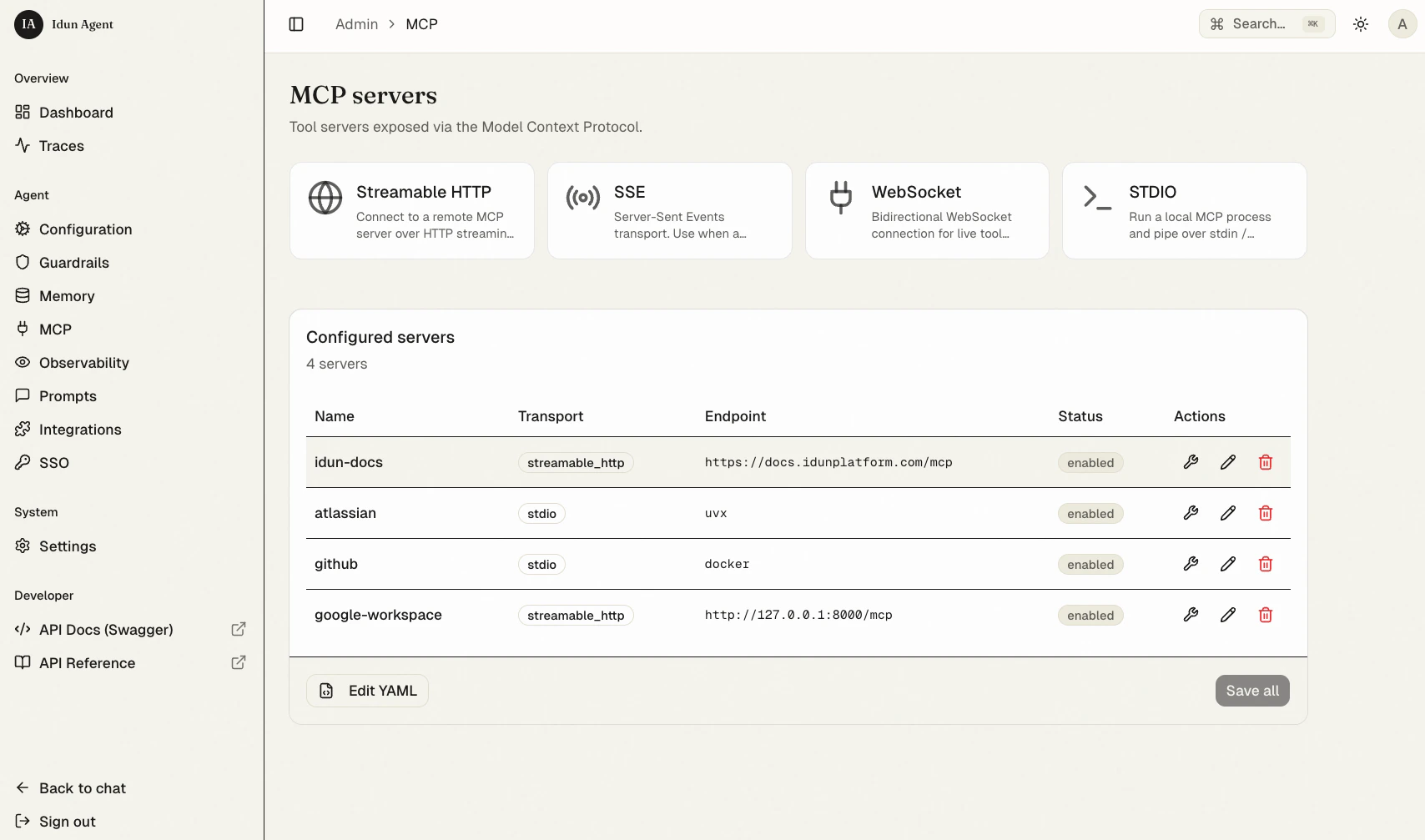
Task: Open tools wrench for github server
Action: pyautogui.click(x=1191, y=564)
